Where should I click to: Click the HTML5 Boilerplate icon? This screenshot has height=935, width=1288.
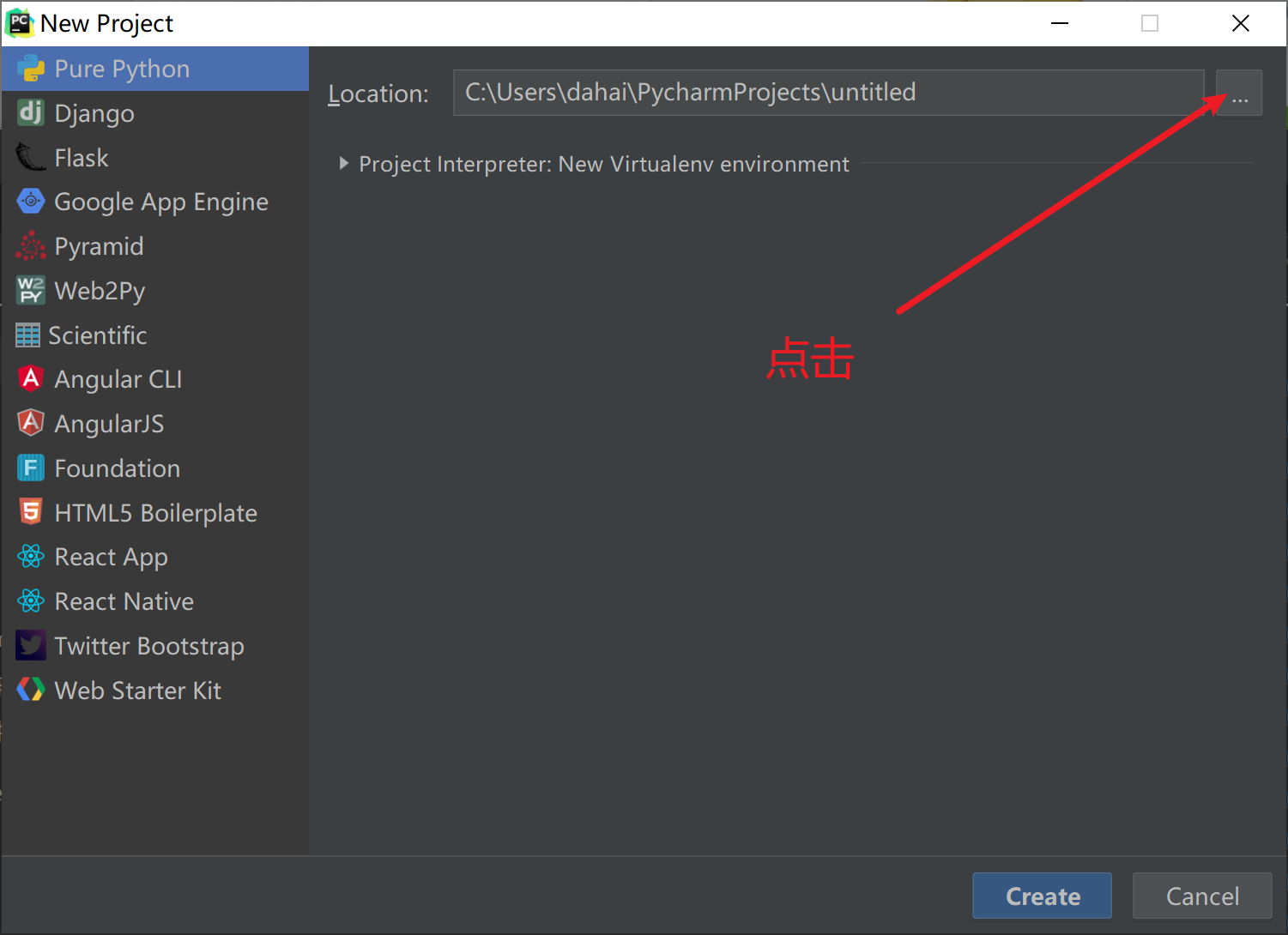(31, 512)
